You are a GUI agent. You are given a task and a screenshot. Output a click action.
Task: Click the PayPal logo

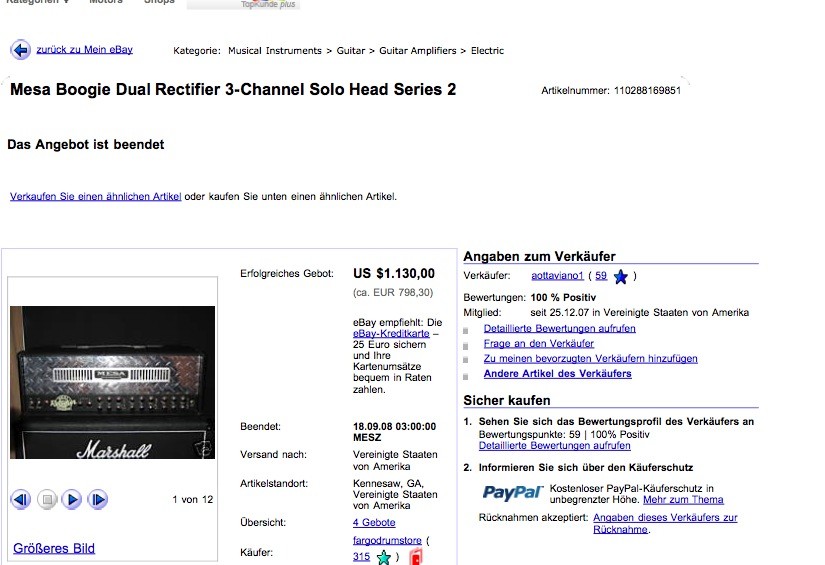coord(512,492)
